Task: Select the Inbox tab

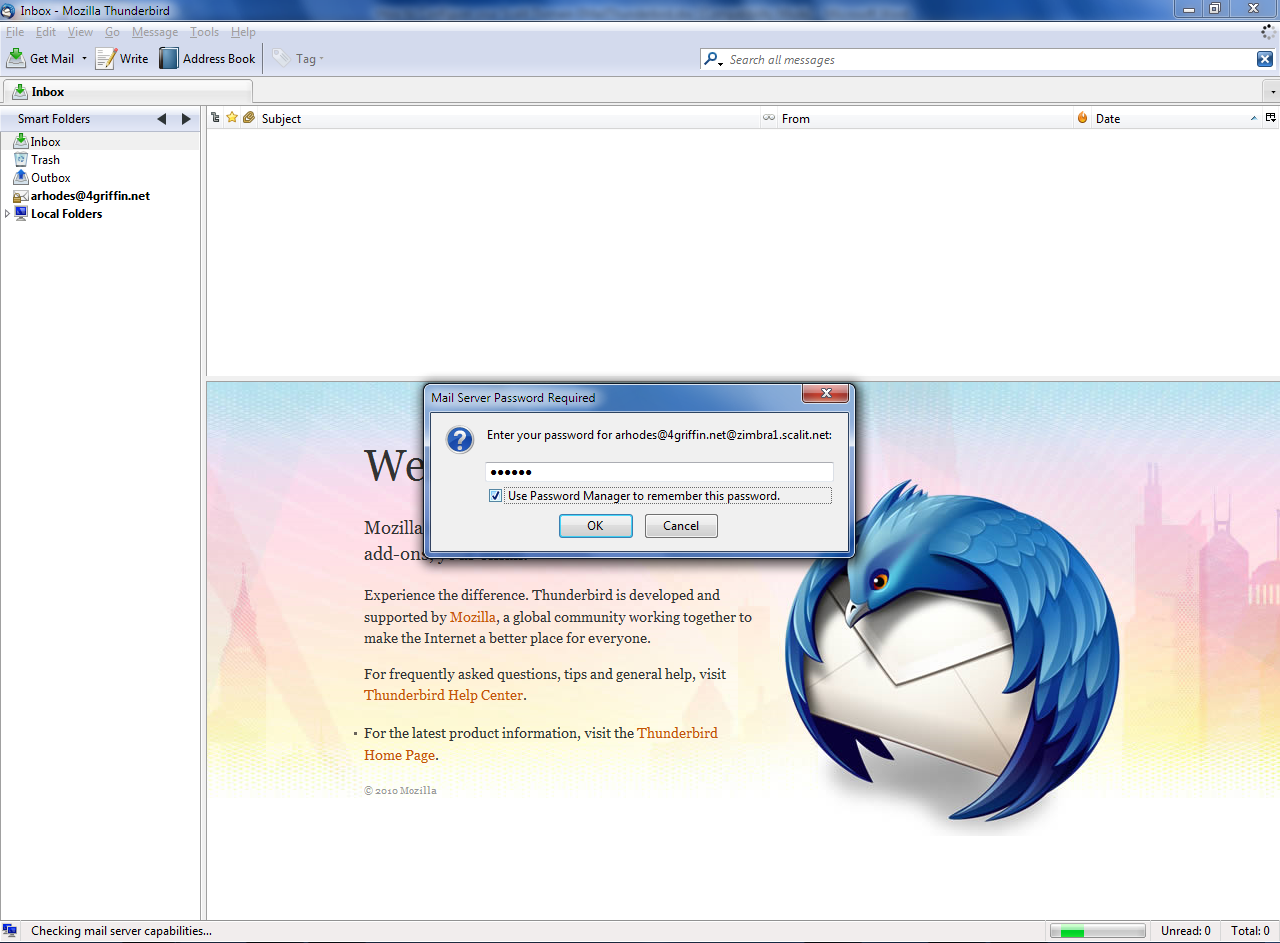Action: pos(127,91)
